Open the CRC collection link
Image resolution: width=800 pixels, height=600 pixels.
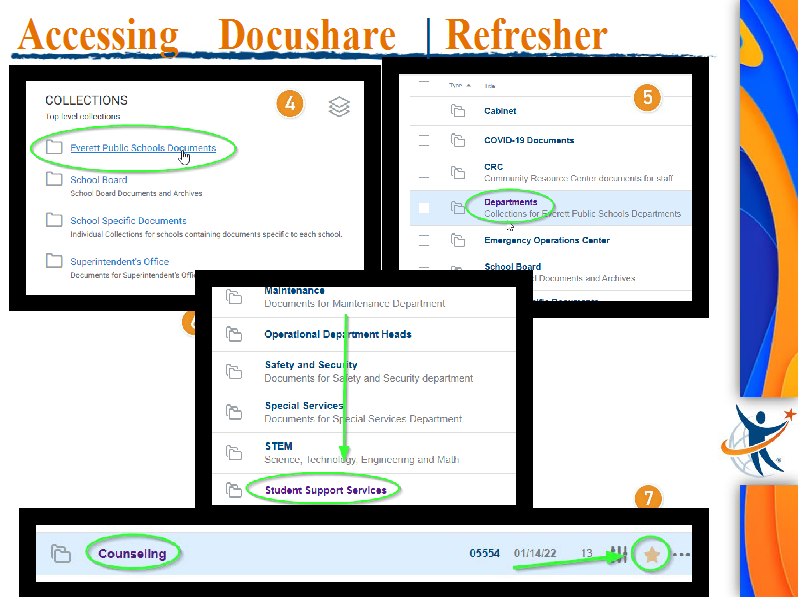tap(493, 167)
